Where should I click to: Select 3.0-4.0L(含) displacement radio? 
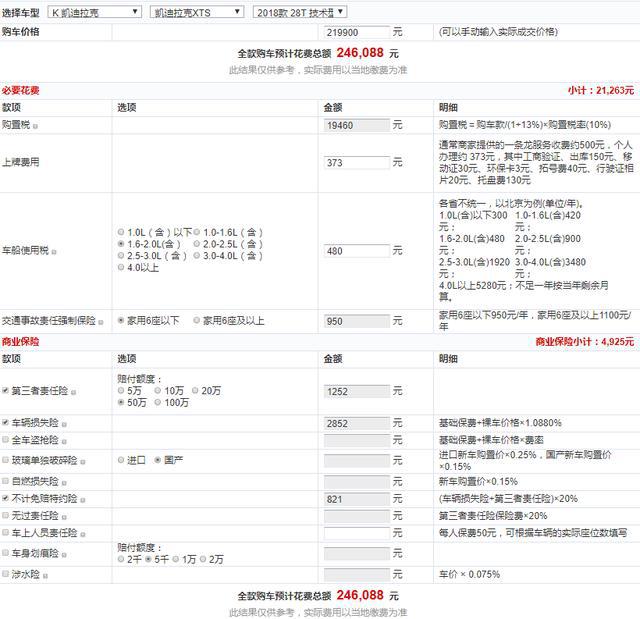point(197,255)
